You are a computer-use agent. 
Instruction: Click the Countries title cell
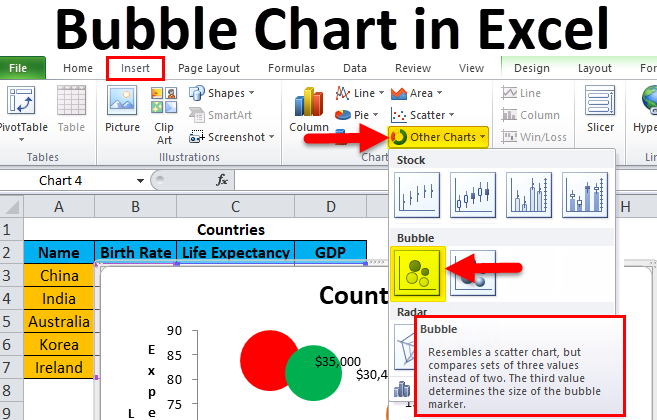pos(231,230)
